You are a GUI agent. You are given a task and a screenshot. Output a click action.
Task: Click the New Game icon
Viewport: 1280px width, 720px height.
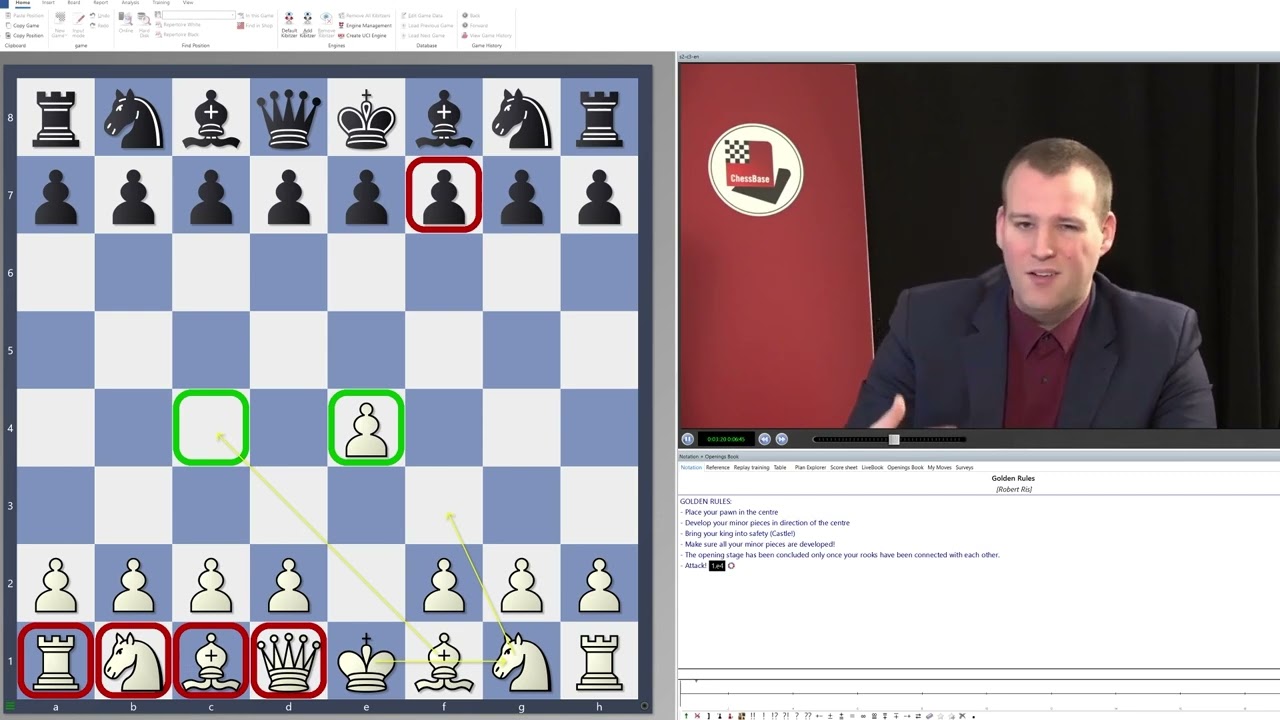coord(59,24)
